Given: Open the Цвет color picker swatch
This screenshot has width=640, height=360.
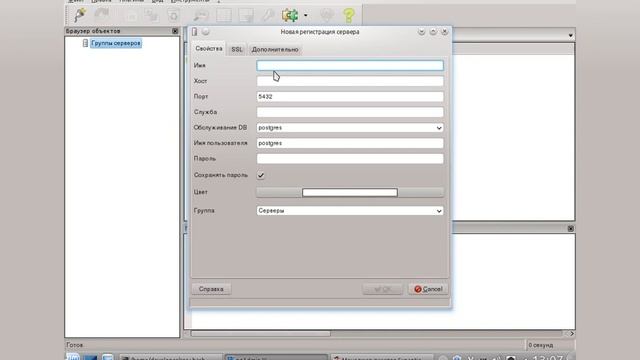Looking at the screenshot, I should (x=350, y=192).
